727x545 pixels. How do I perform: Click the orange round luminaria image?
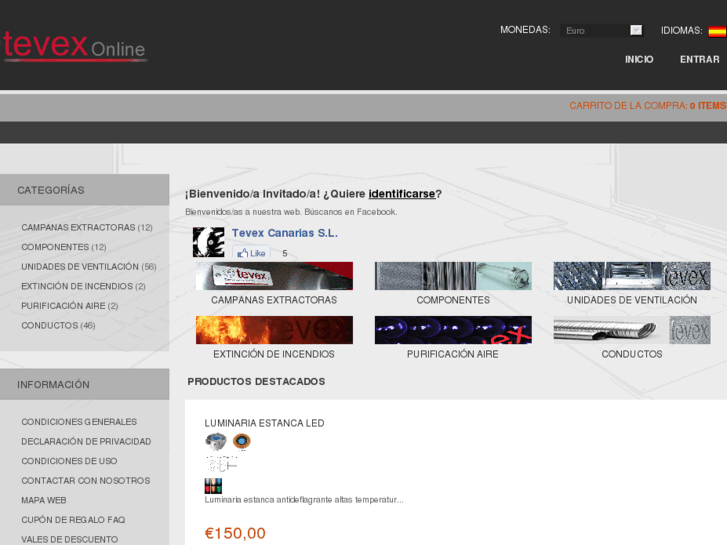tap(242, 441)
